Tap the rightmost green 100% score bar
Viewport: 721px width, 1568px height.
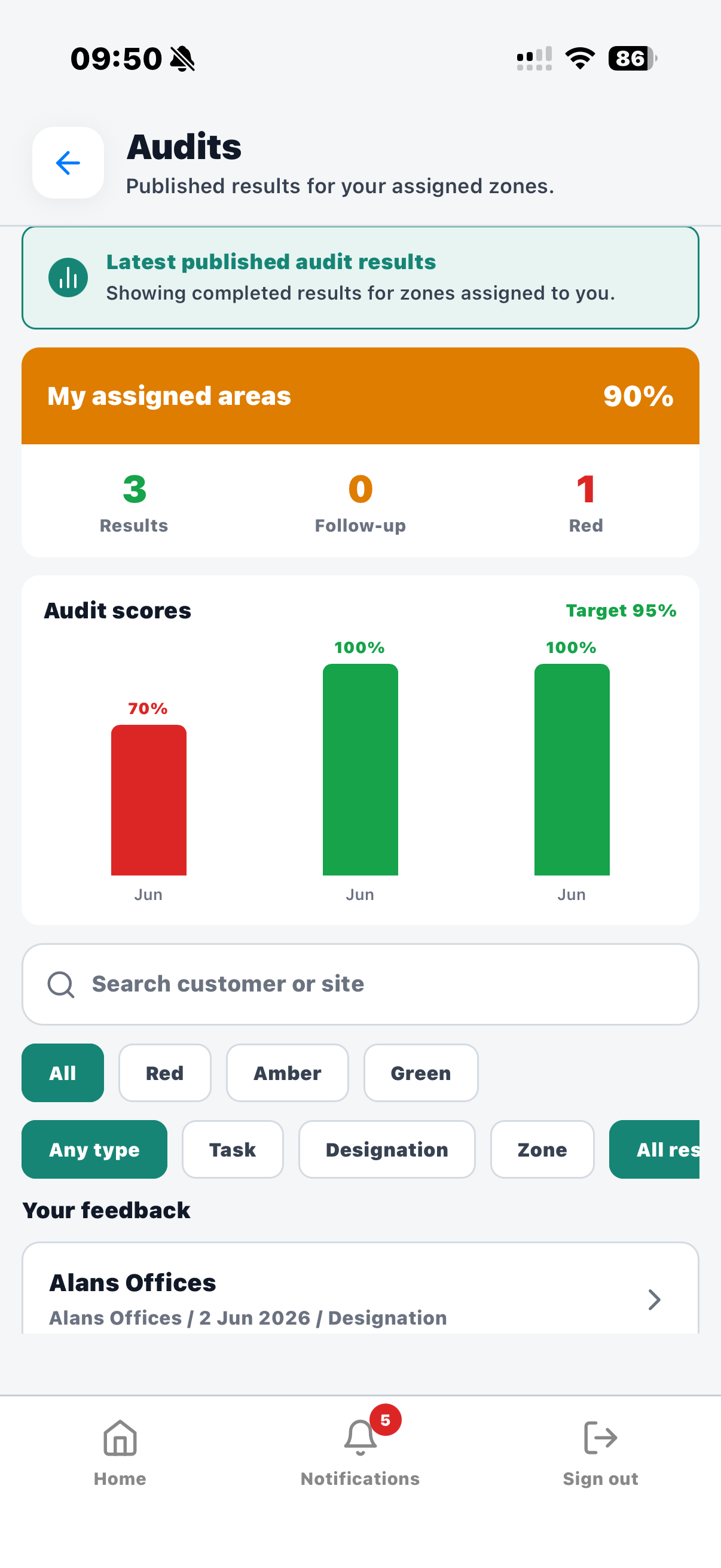572,770
